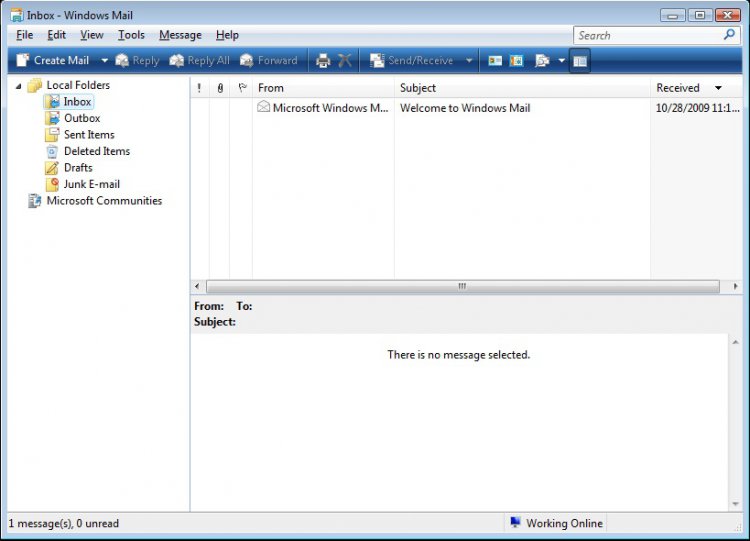750x541 pixels.
Task: Click the preview pane scroll down arrow
Action: pyautogui.click(x=735, y=504)
